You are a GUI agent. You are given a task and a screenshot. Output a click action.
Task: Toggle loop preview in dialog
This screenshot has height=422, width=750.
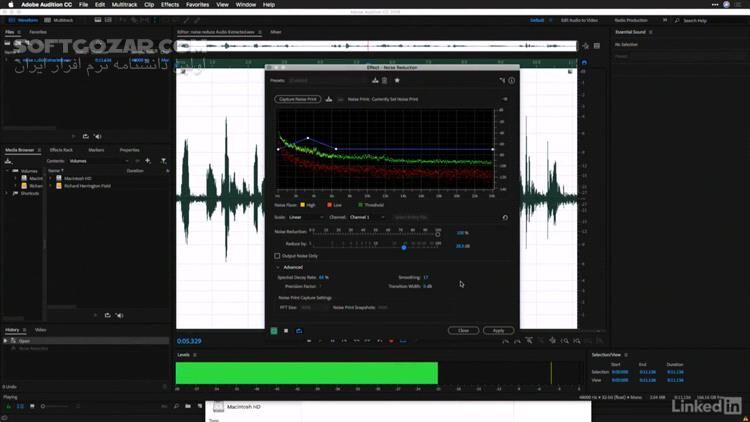coord(299,331)
